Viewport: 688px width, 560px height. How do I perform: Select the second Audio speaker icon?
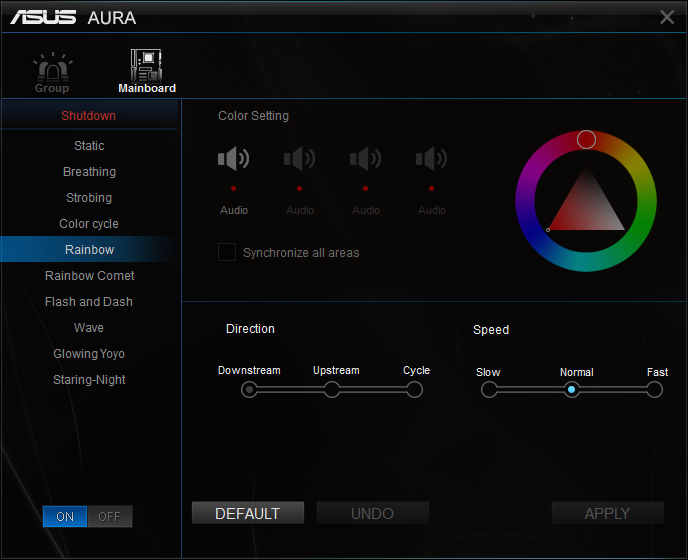pyautogui.click(x=300, y=158)
